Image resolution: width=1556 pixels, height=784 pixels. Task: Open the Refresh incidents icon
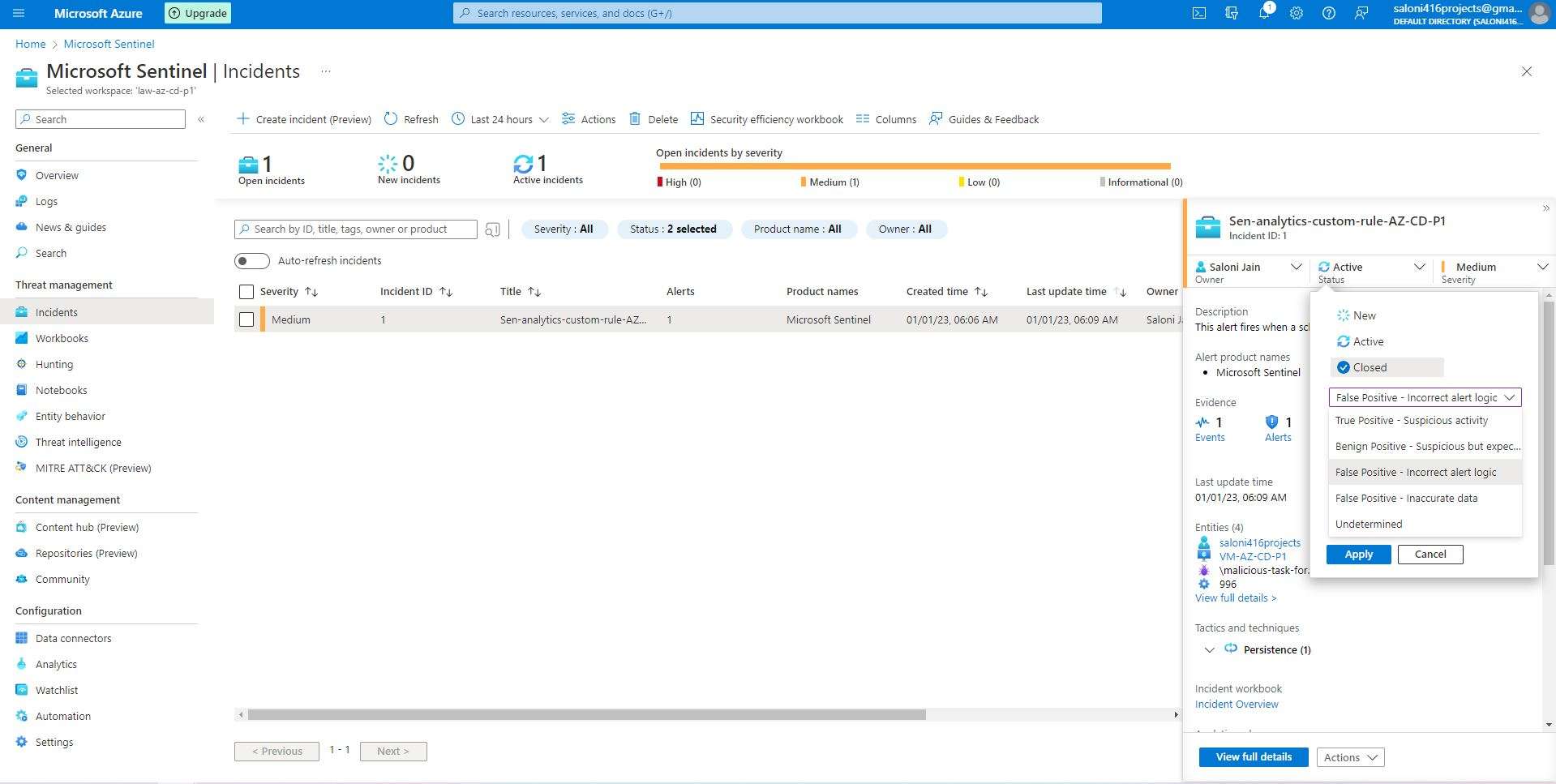390,118
